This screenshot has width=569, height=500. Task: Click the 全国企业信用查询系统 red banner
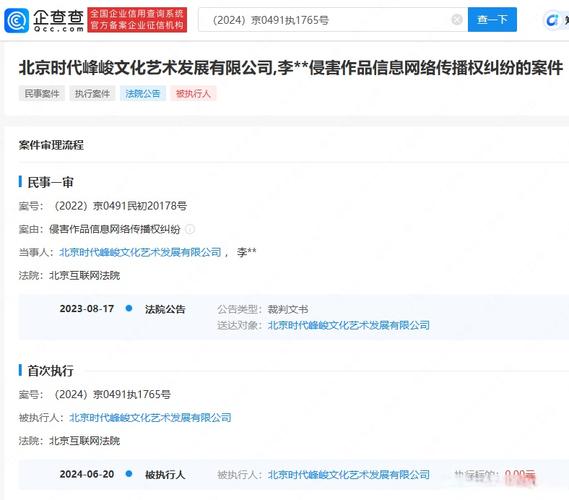click(137, 20)
